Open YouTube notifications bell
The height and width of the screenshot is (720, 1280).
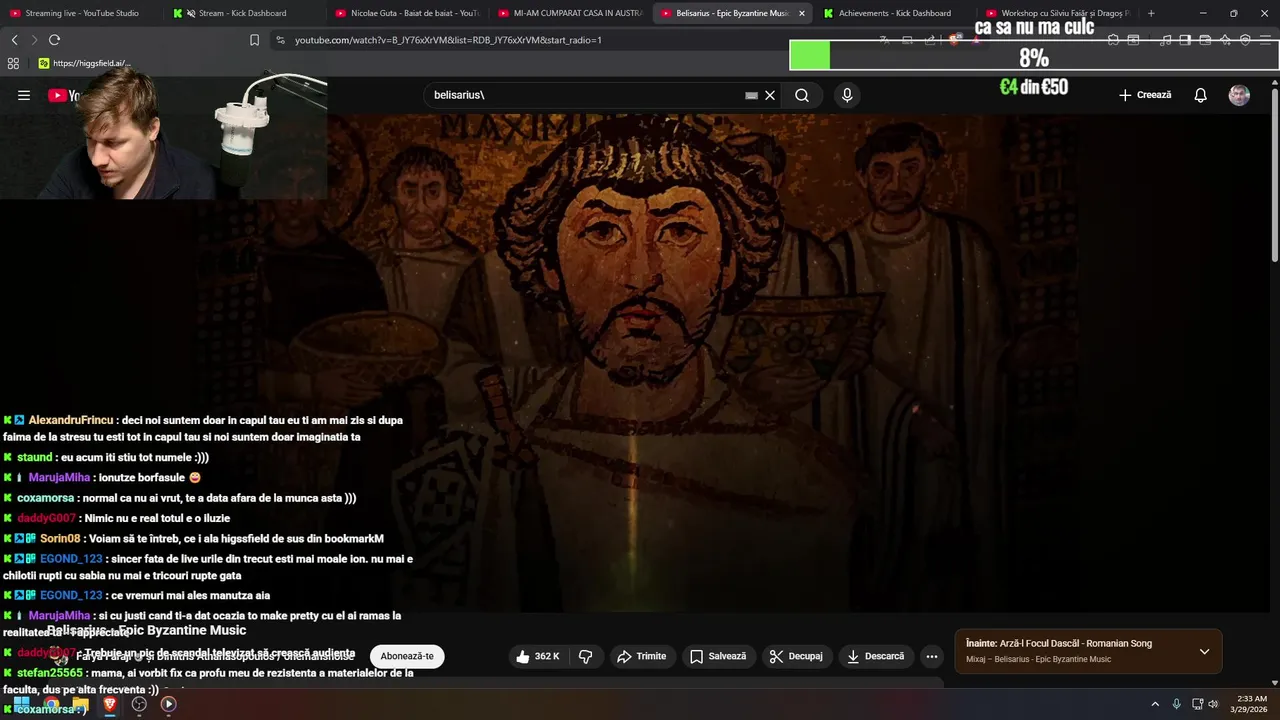tap(1200, 95)
